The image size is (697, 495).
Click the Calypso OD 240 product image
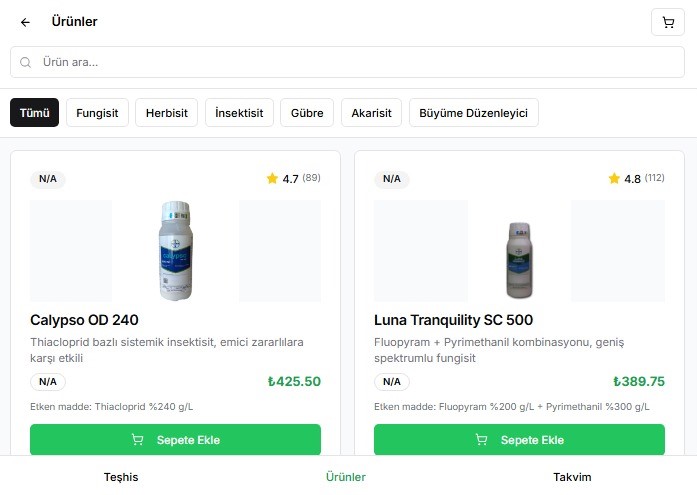[175, 249]
